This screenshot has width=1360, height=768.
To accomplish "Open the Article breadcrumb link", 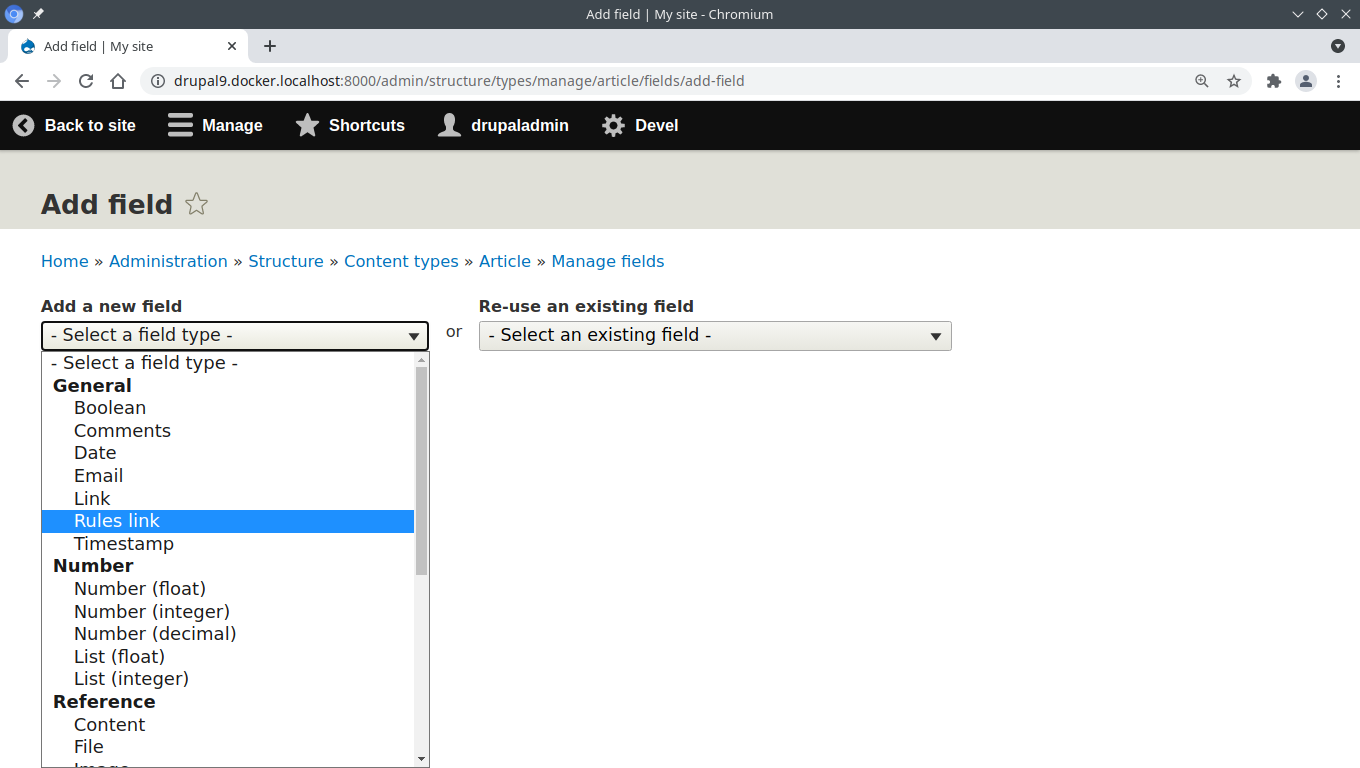I will [505, 261].
